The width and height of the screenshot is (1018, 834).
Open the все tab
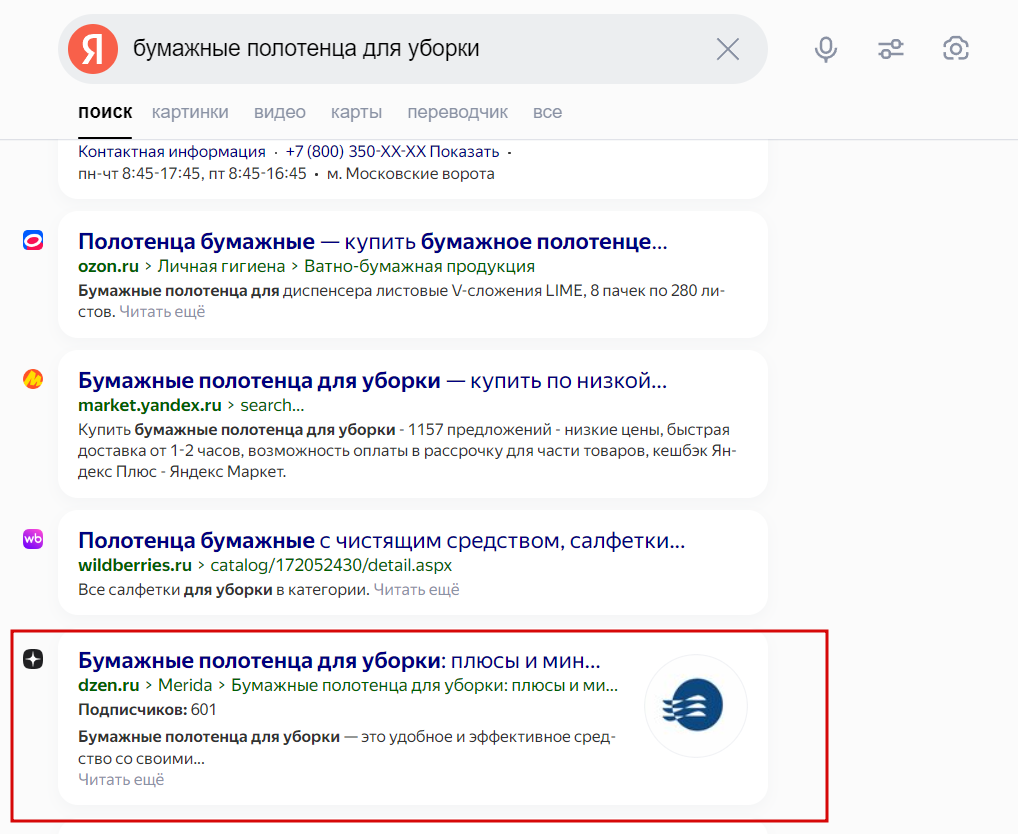[547, 112]
